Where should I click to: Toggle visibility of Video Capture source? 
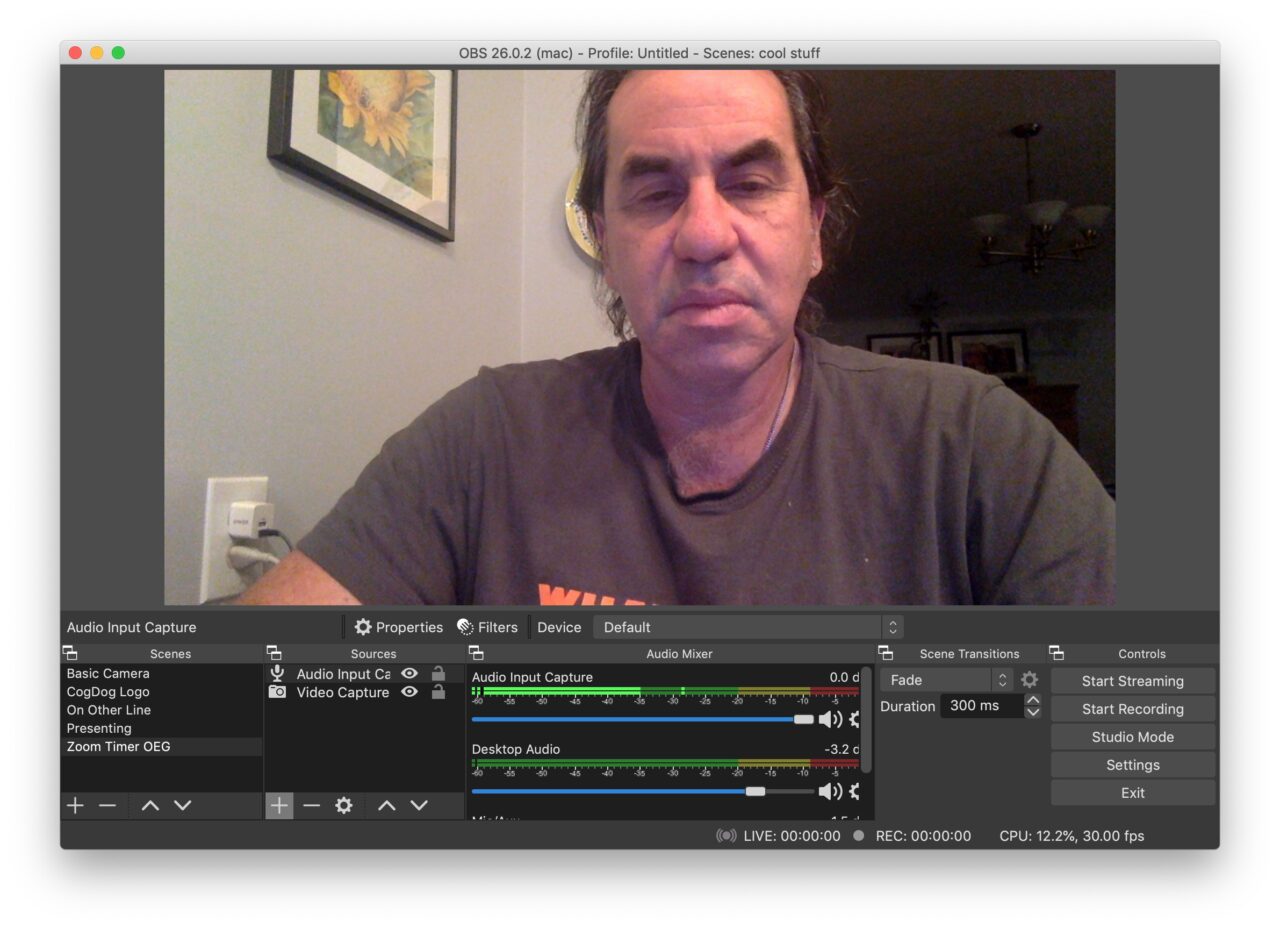click(x=409, y=692)
